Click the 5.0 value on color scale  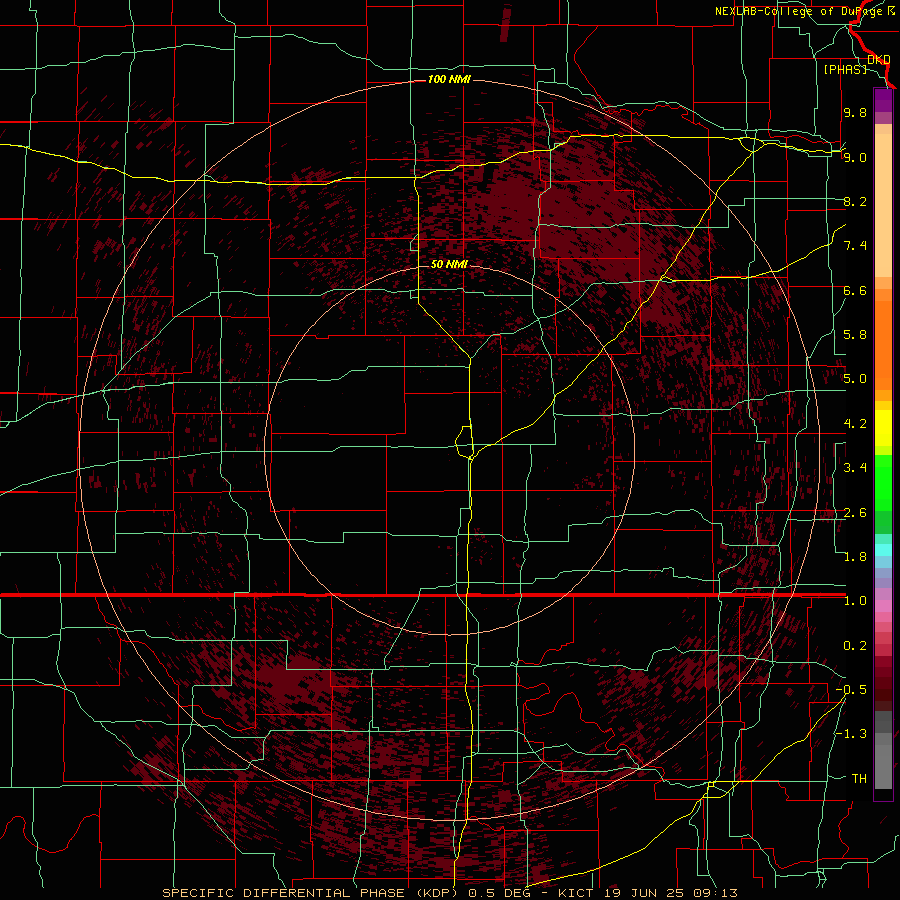point(855,379)
